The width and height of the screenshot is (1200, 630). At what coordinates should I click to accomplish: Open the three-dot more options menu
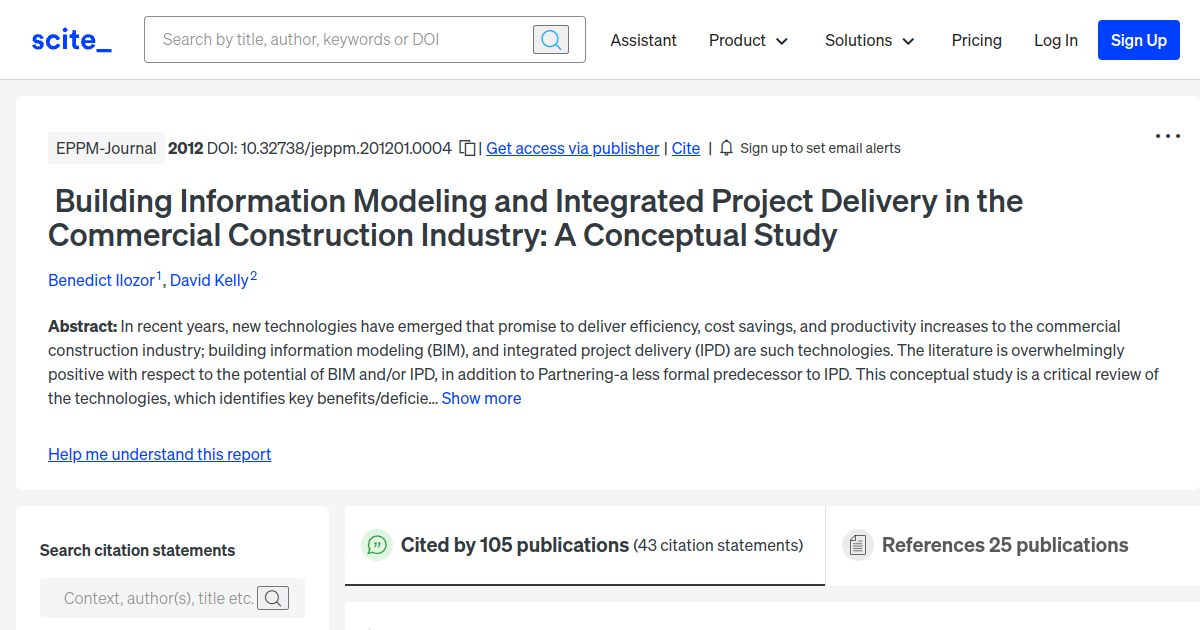point(1167,137)
